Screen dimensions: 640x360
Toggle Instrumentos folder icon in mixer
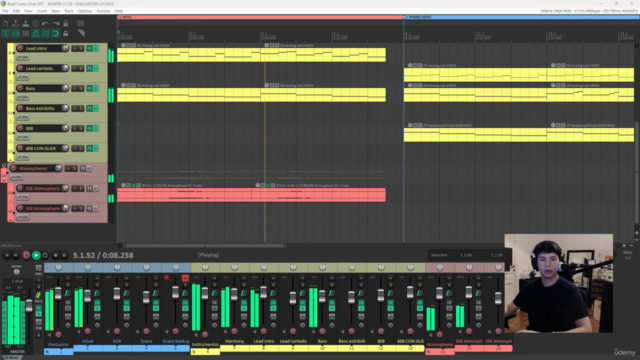(x=194, y=351)
